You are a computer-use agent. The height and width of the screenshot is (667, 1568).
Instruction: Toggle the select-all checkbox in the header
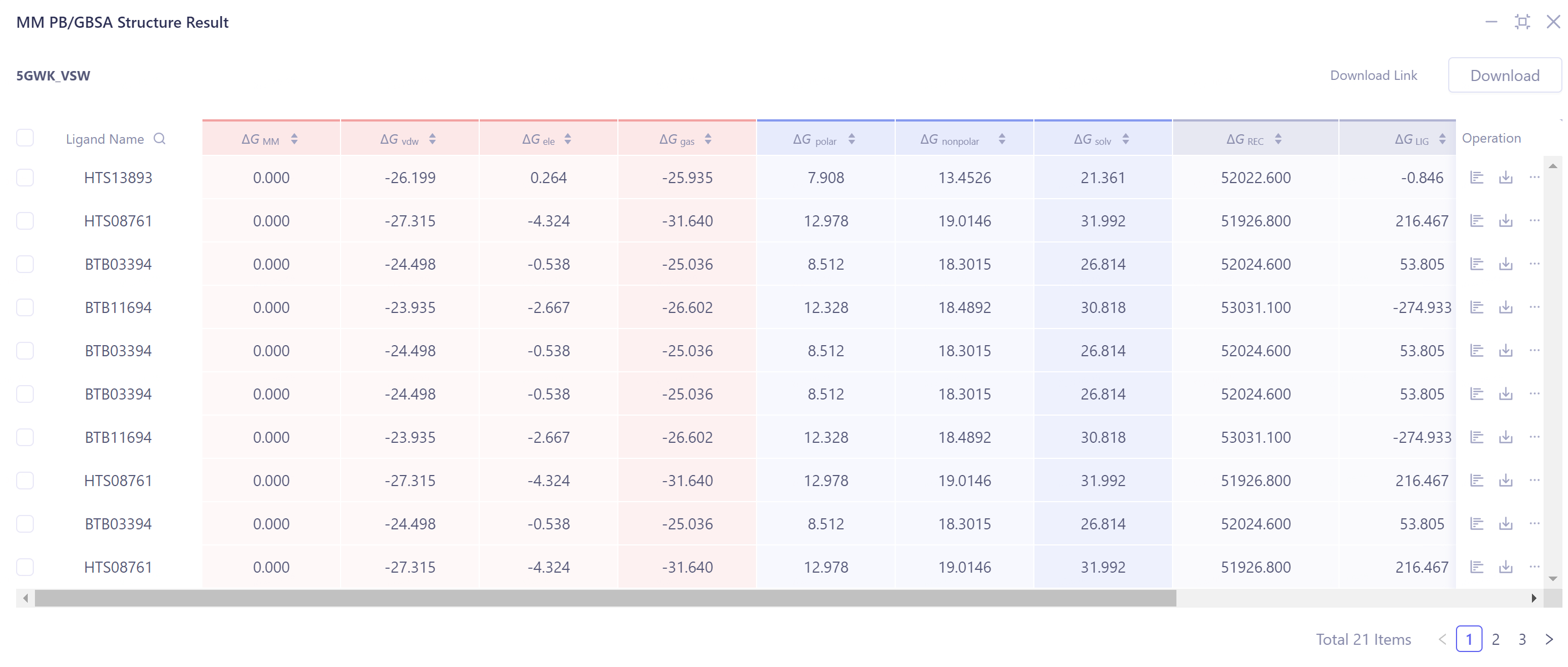(x=25, y=138)
